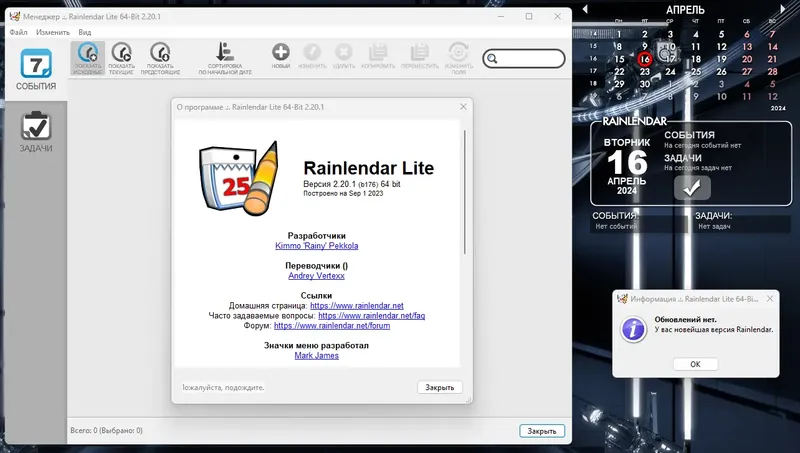This screenshot has height=453, width=800.
Task: Click the Задачи heading in Rainlendar widget
Action: 683,158
